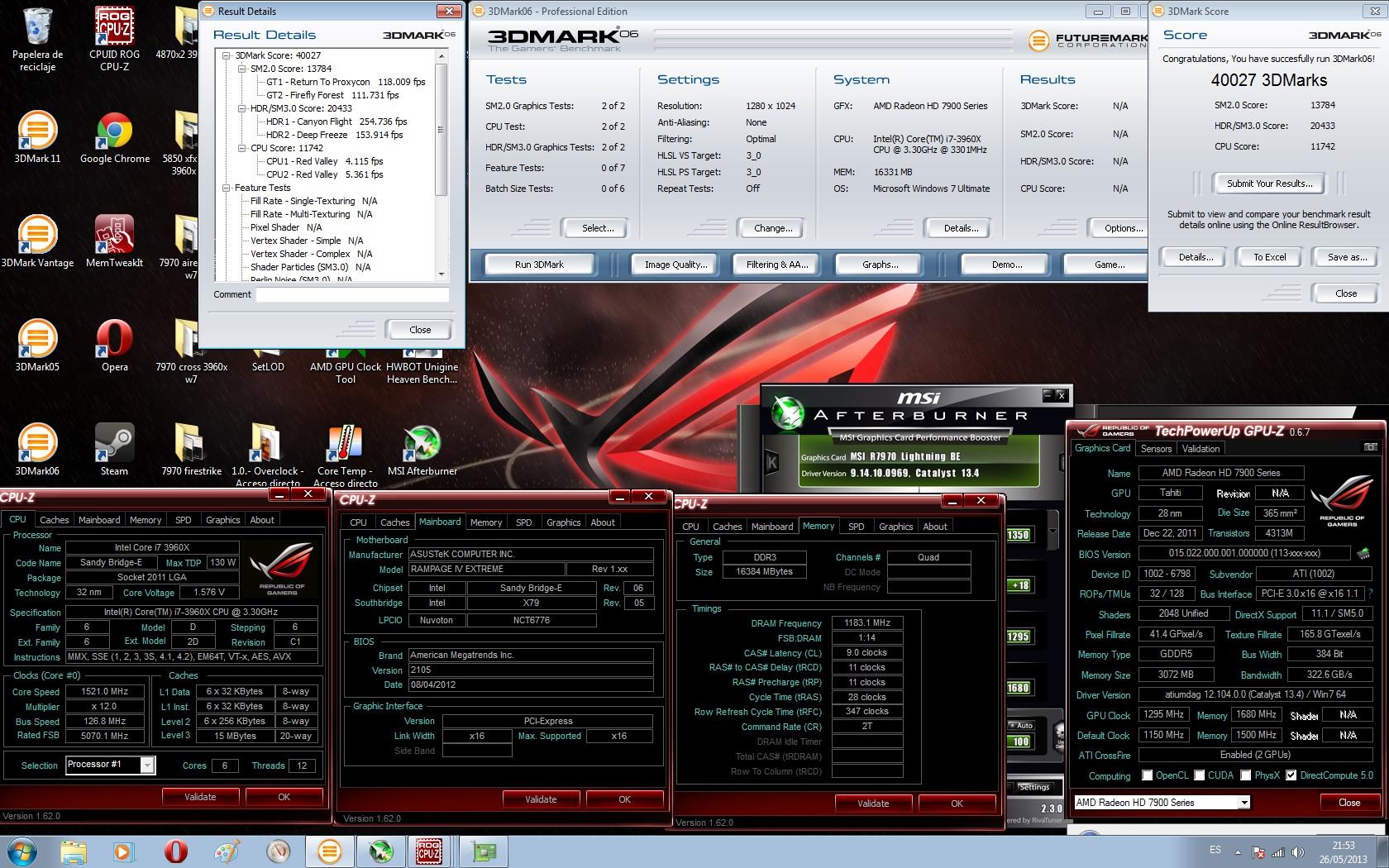Open 3DMark05 desktop shortcut
1389x868 pixels.
tap(37, 346)
